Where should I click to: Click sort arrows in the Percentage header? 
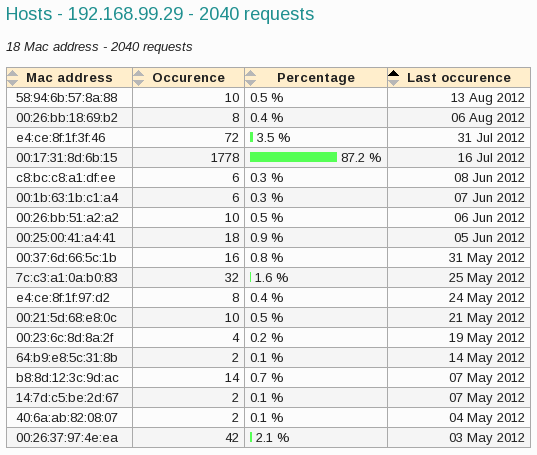pyautogui.click(x=251, y=78)
